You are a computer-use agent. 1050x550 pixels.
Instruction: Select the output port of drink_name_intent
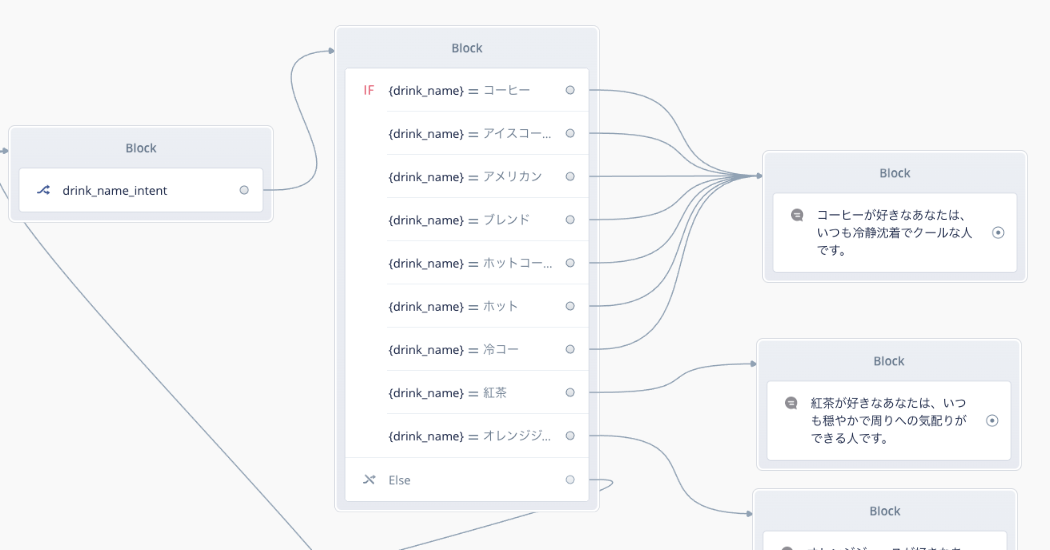click(x=244, y=190)
